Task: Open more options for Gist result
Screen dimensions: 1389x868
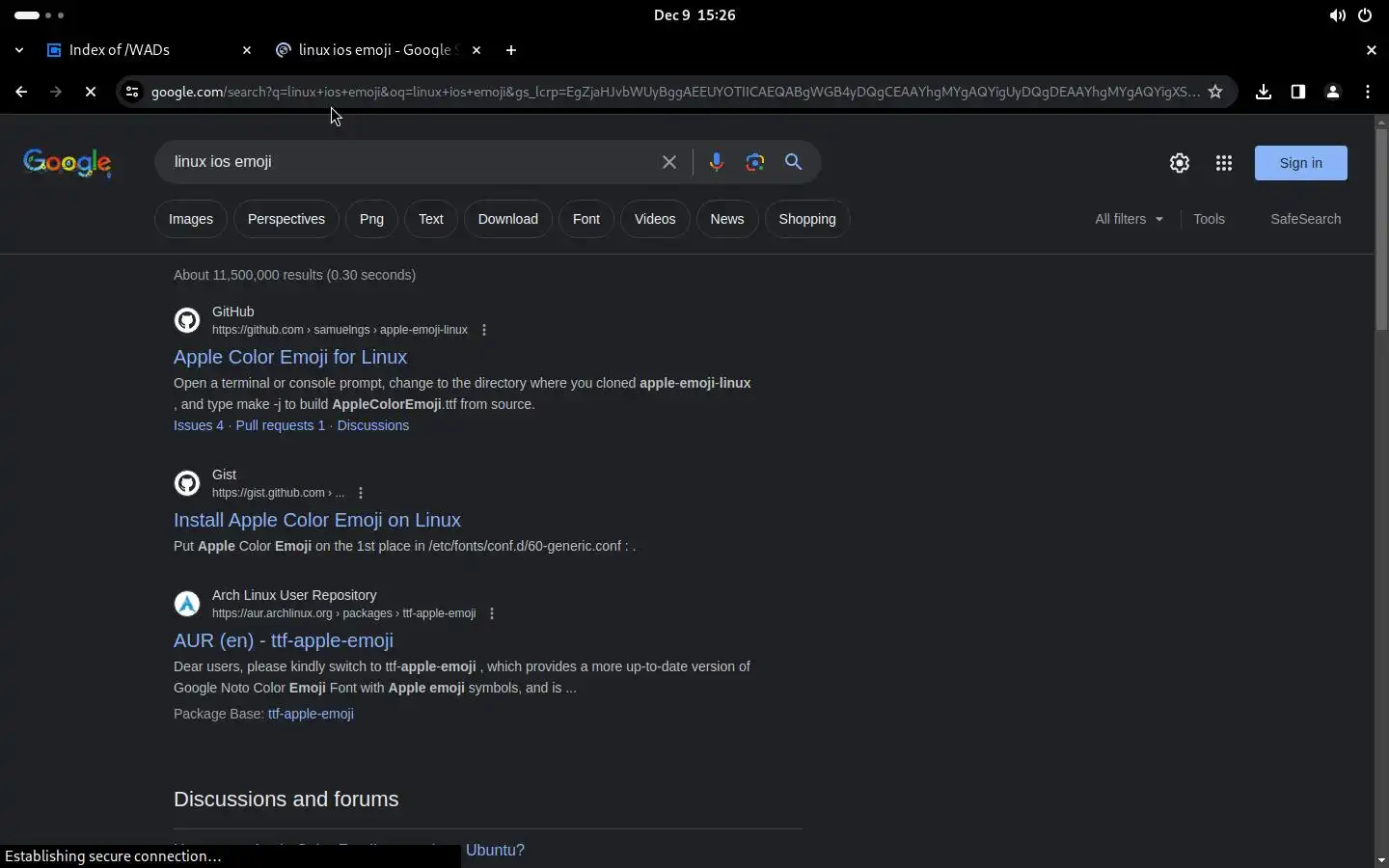Action: [361, 493]
